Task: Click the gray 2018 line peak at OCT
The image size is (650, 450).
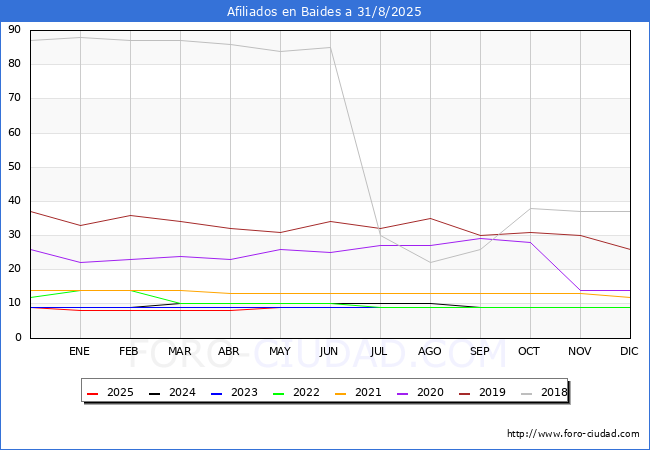Action: click(530, 208)
